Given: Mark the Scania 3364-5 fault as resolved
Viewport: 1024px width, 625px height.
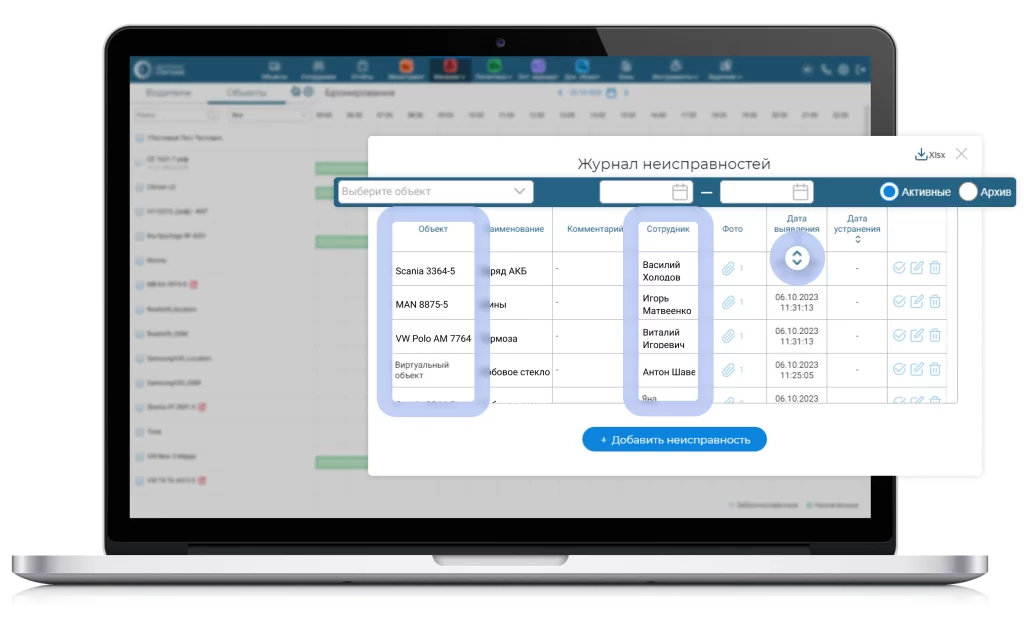Looking at the screenshot, I should click(x=899, y=268).
